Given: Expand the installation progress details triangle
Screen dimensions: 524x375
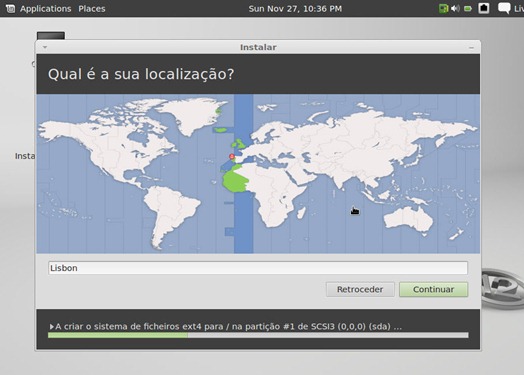Looking at the screenshot, I should click(x=51, y=327).
